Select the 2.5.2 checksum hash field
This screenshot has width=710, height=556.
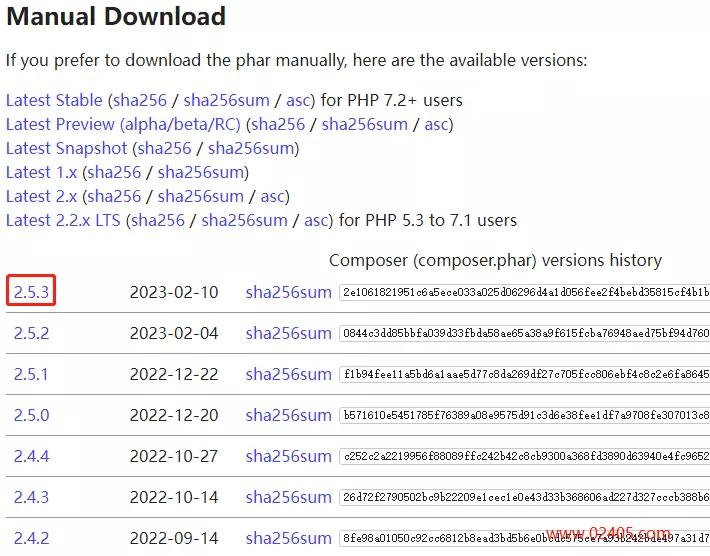coord(524,333)
